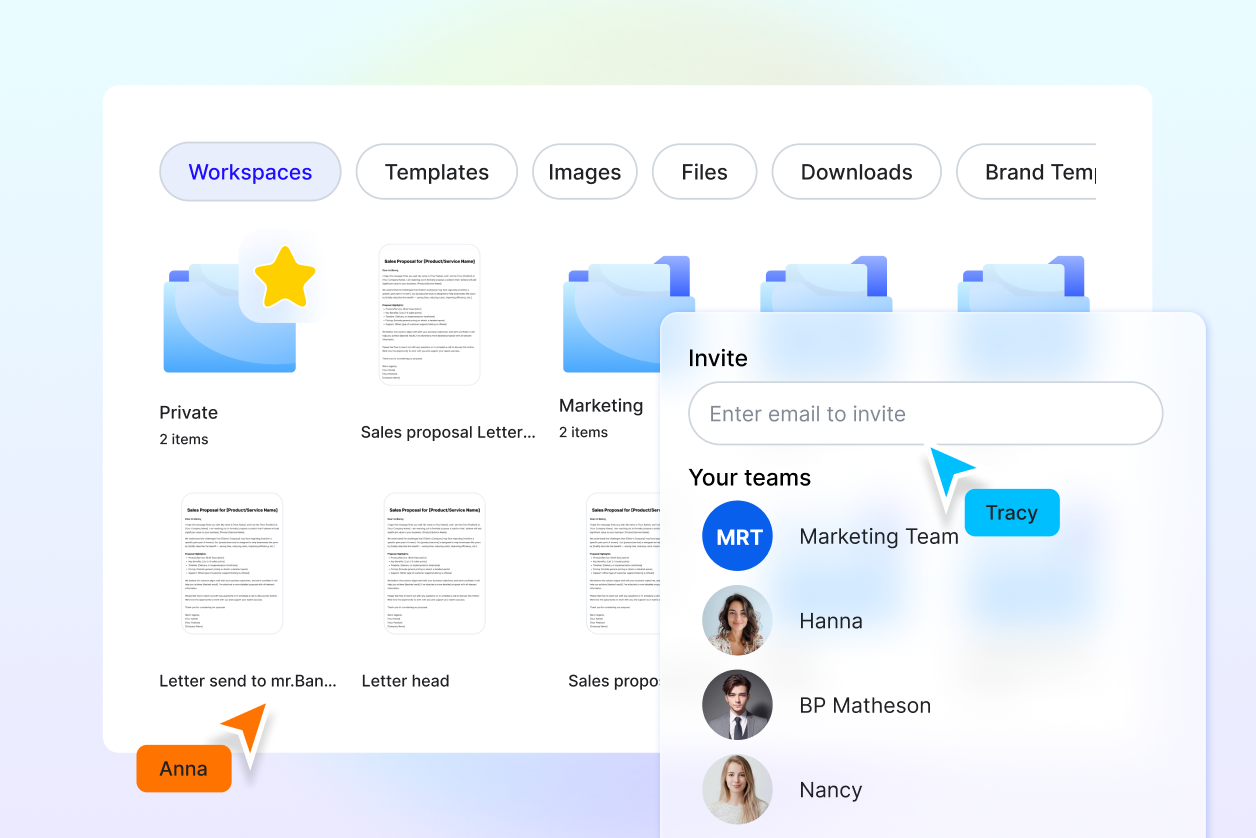This screenshot has width=1256, height=838.
Task: Select the MRT Marketing Team avatar
Action: click(x=738, y=537)
